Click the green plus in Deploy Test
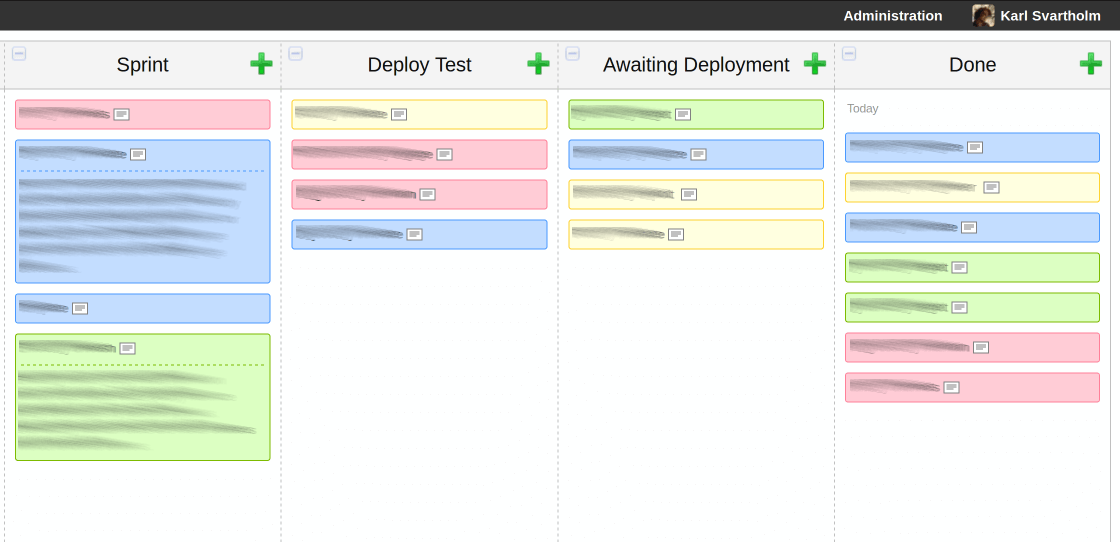This screenshot has width=1120, height=542. (x=538, y=65)
